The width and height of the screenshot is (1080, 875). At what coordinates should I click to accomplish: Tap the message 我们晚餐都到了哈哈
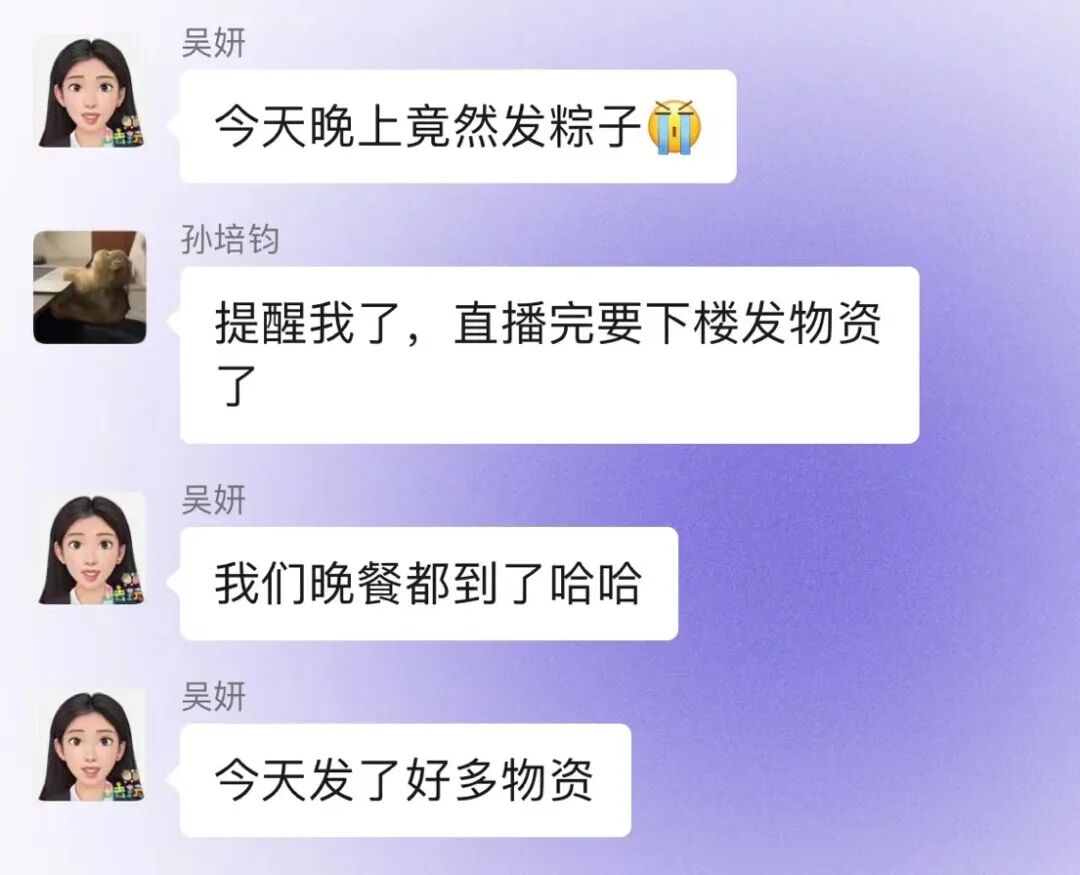point(429,584)
